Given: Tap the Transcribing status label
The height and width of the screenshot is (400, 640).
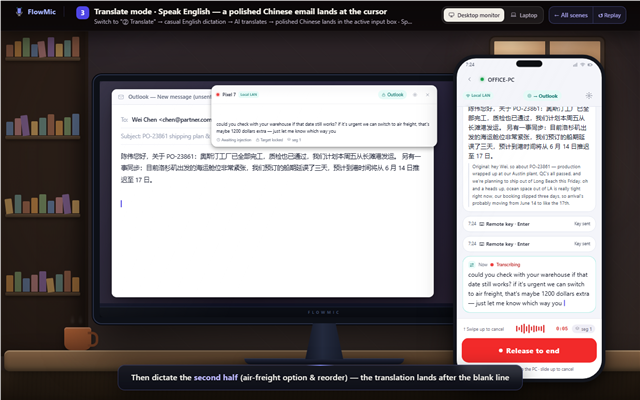Looking at the screenshot, I should point(508,264).
